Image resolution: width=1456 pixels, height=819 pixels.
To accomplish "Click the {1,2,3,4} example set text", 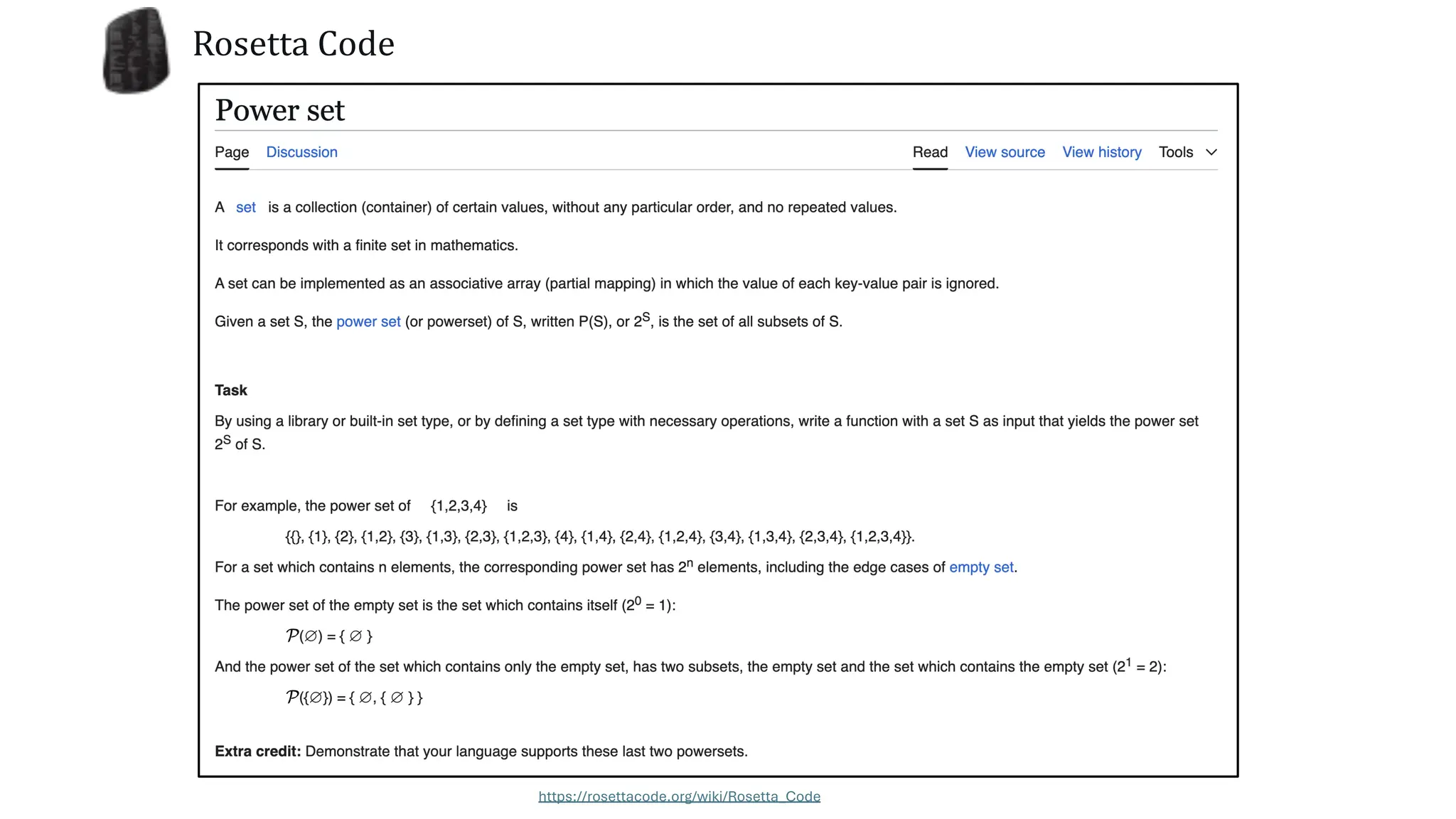I will (458, 505).
